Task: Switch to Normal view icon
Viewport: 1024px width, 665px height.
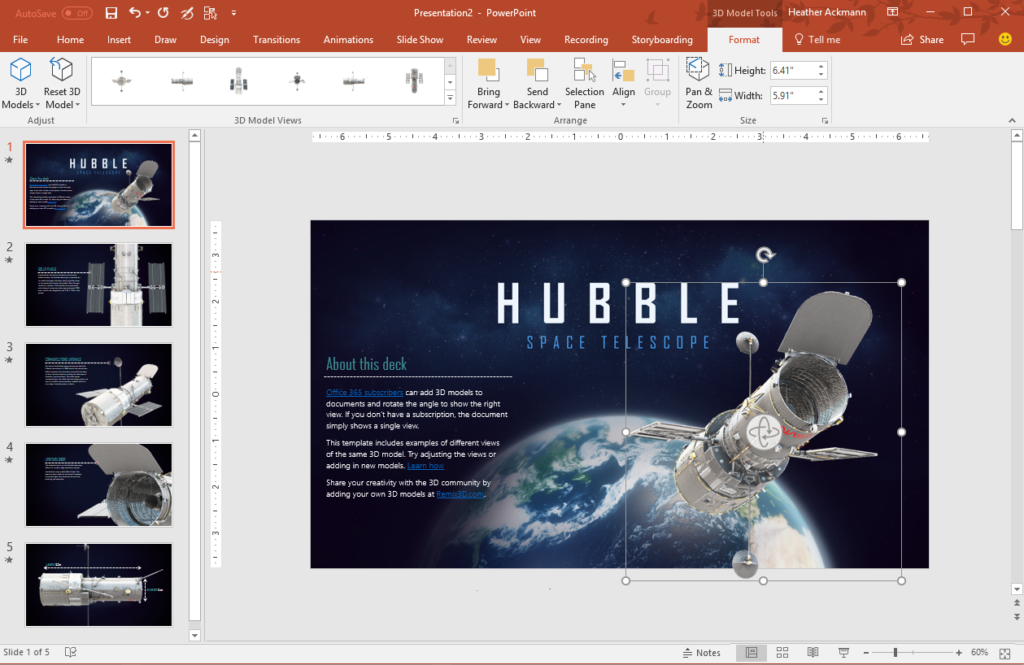Action: tap(752, 653)
